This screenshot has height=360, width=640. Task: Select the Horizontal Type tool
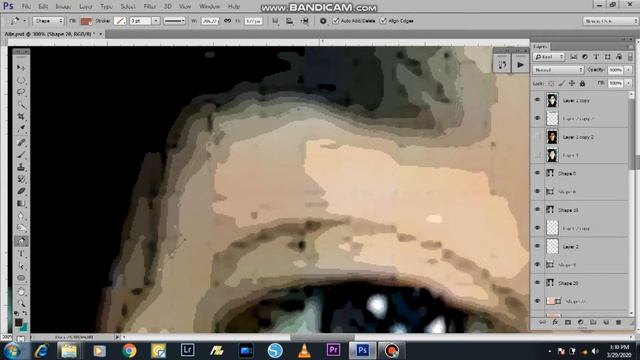click(21, 253)
